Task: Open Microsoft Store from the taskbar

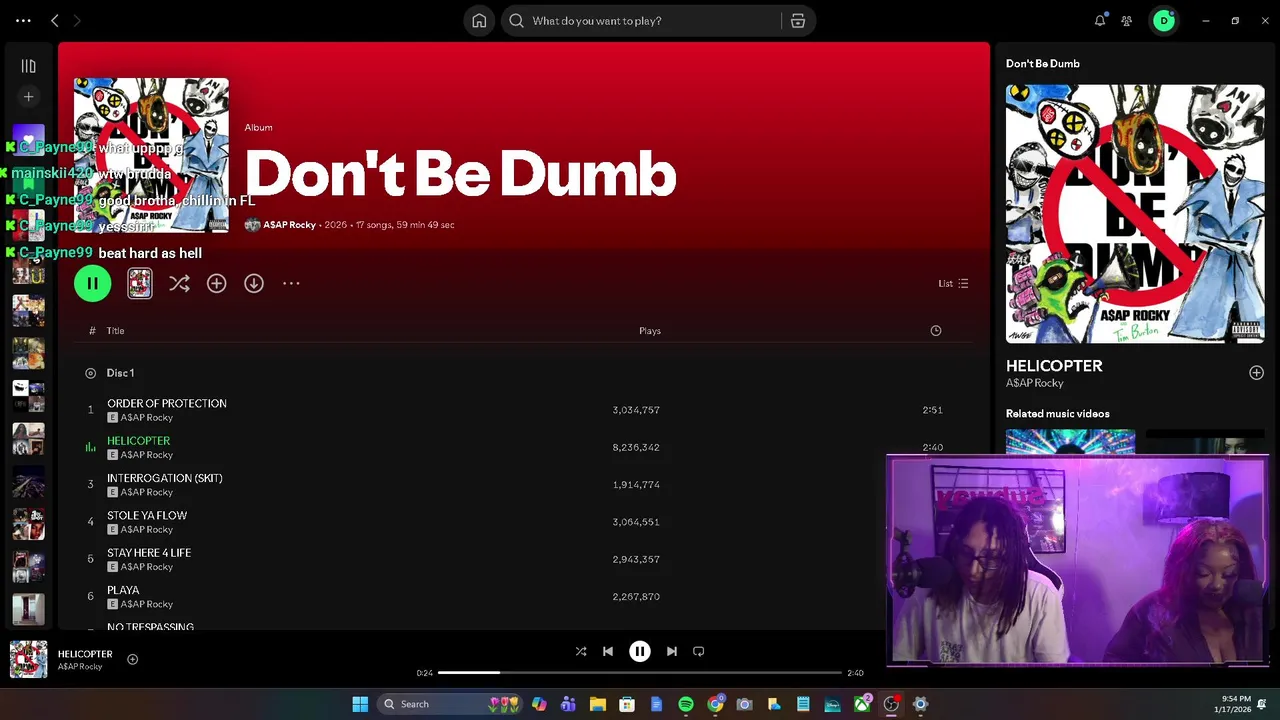Action: (x=627, y=704)
